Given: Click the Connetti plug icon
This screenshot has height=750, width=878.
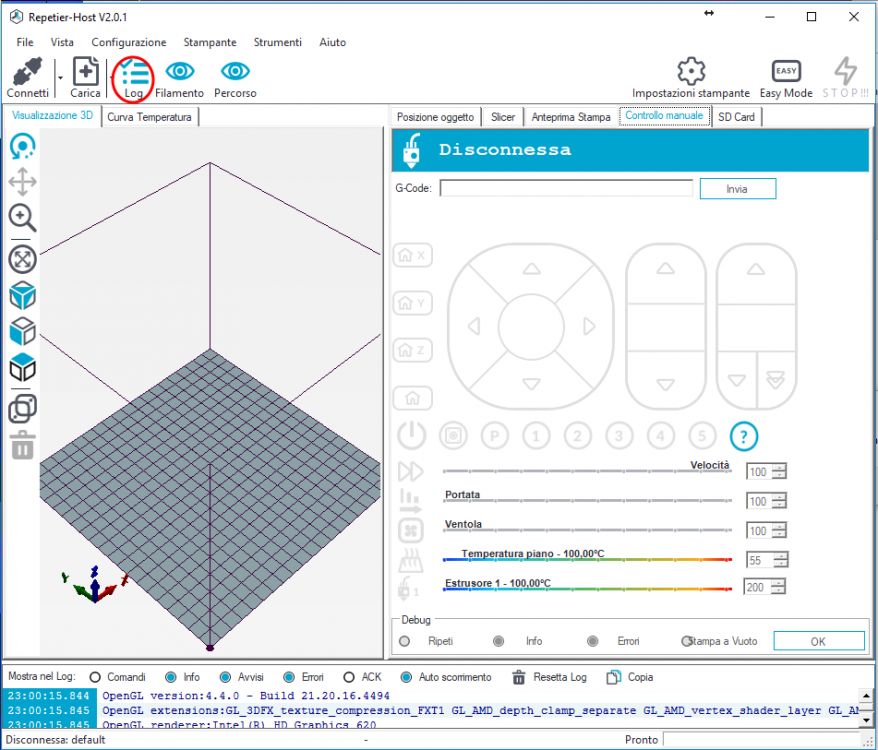Looking at the screenshot, I should coord(27,73).
